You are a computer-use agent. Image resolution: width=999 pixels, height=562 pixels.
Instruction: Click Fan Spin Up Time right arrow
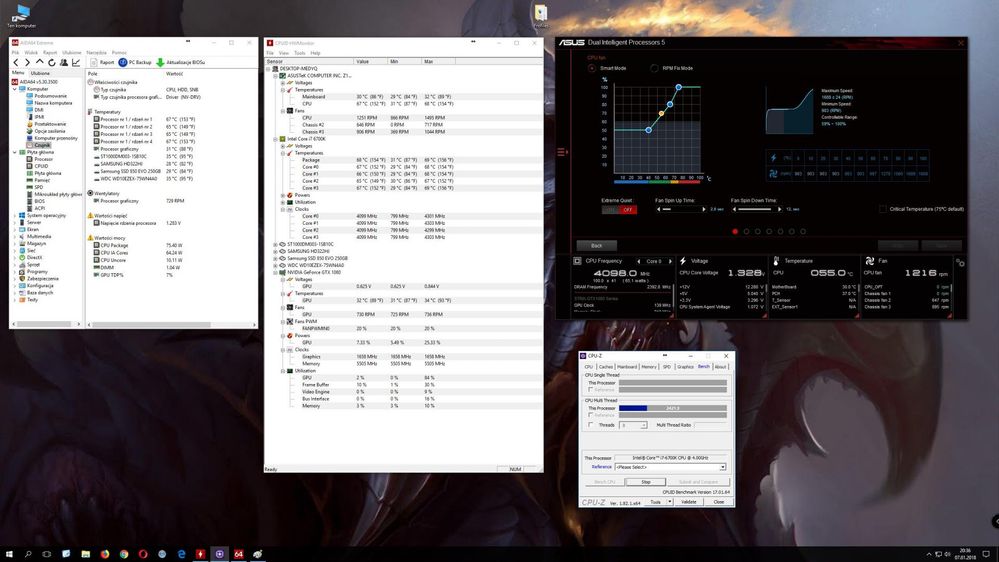pyautogui.click(x=704, y=209)
